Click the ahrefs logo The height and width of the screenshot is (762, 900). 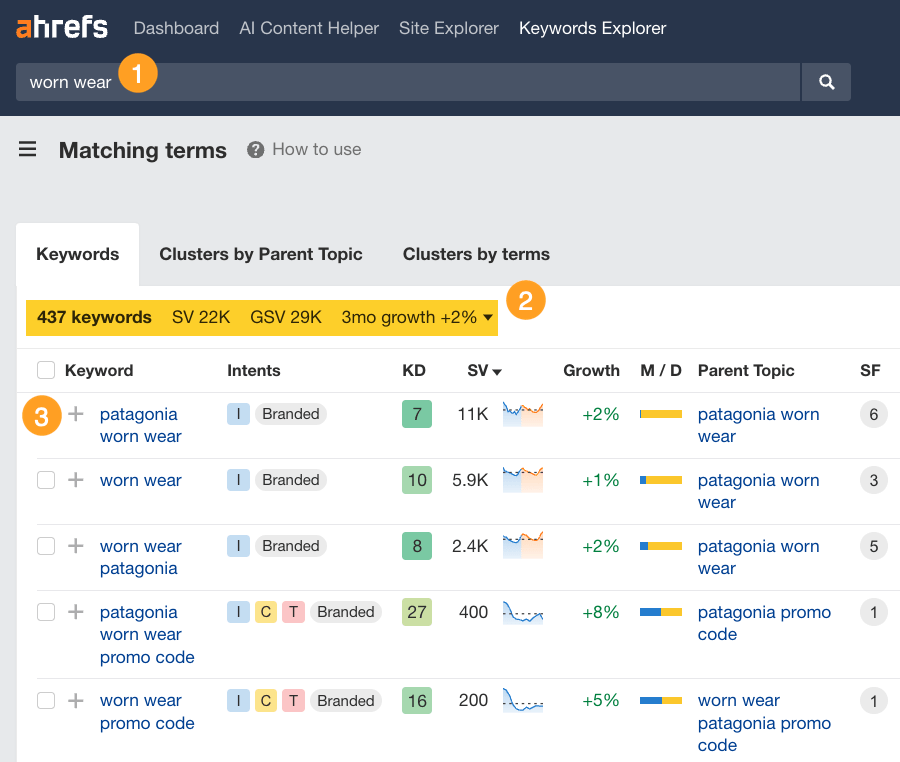(x=62, y=27)
